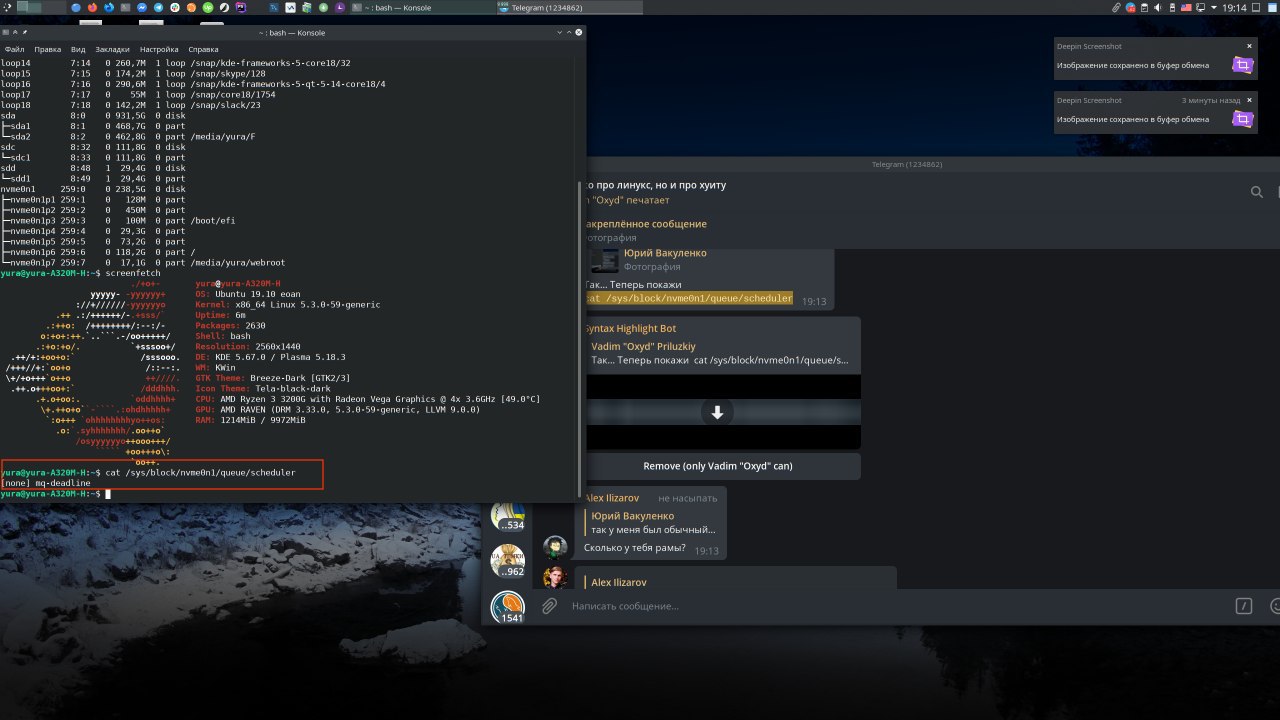
Task: Pin Konsole window on all desktops
Action: point(25,33)
